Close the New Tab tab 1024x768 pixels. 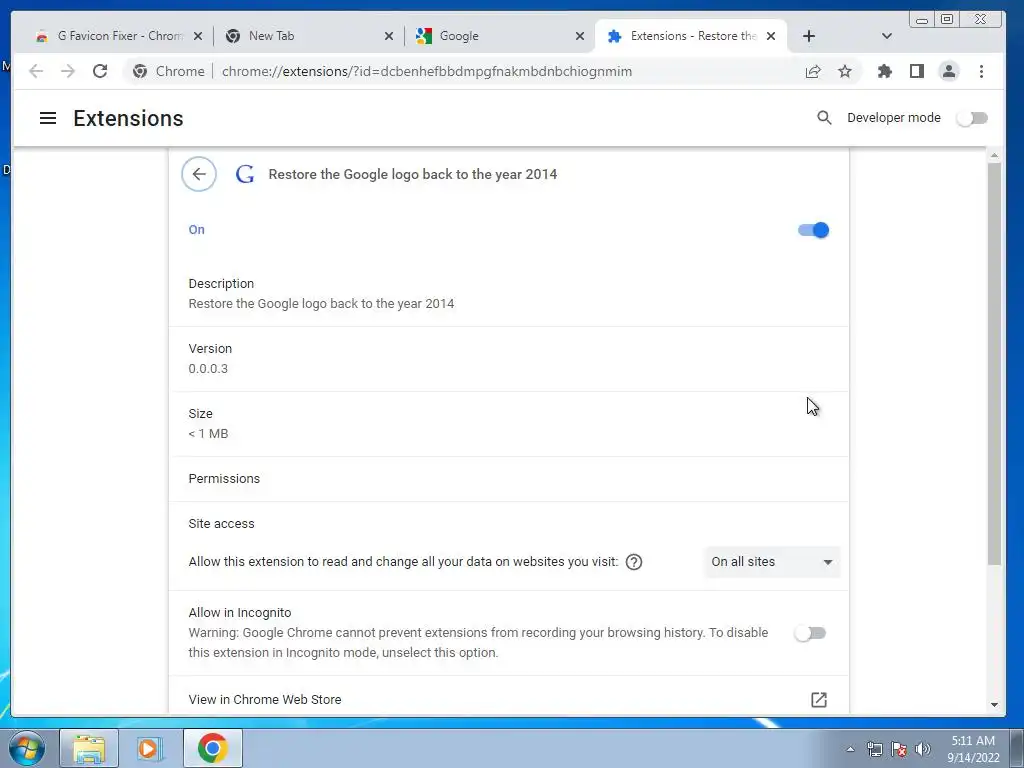click(x=389, y=37)
